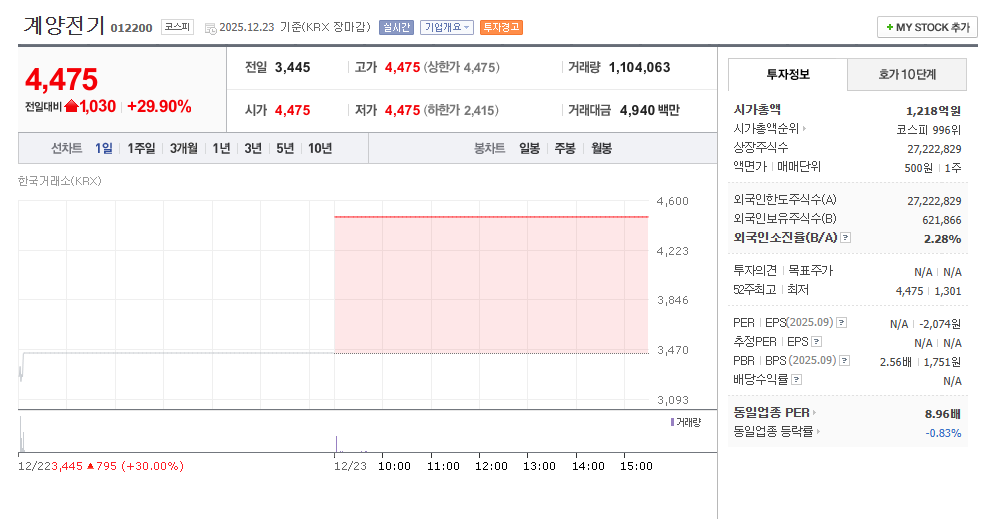Select the 3년 line chart period
This screenshot has width=992, height=519.
[253, 148]
